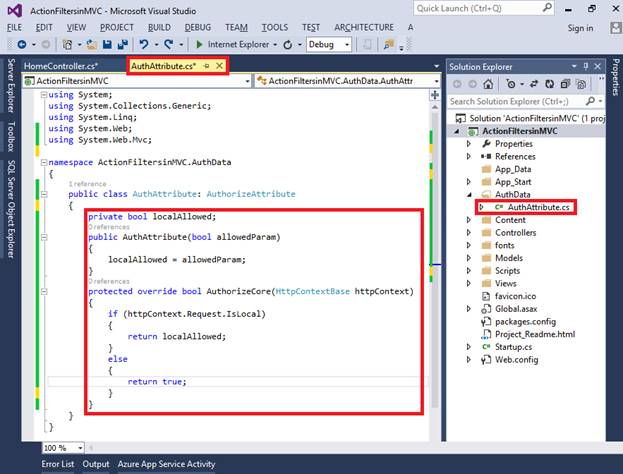This screenshot has width=623, height=474.
Task: Collapse the AuthData folder node
Action: coord(469,195)
